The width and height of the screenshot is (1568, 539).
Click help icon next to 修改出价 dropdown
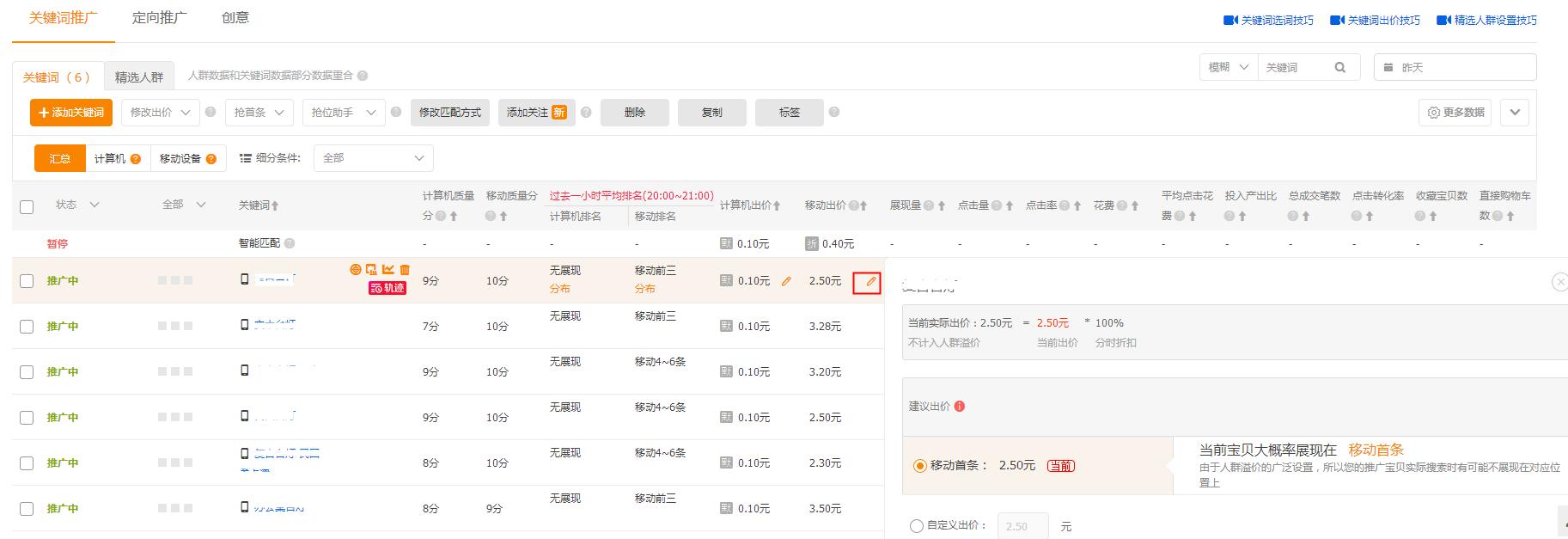pos(210,112)
